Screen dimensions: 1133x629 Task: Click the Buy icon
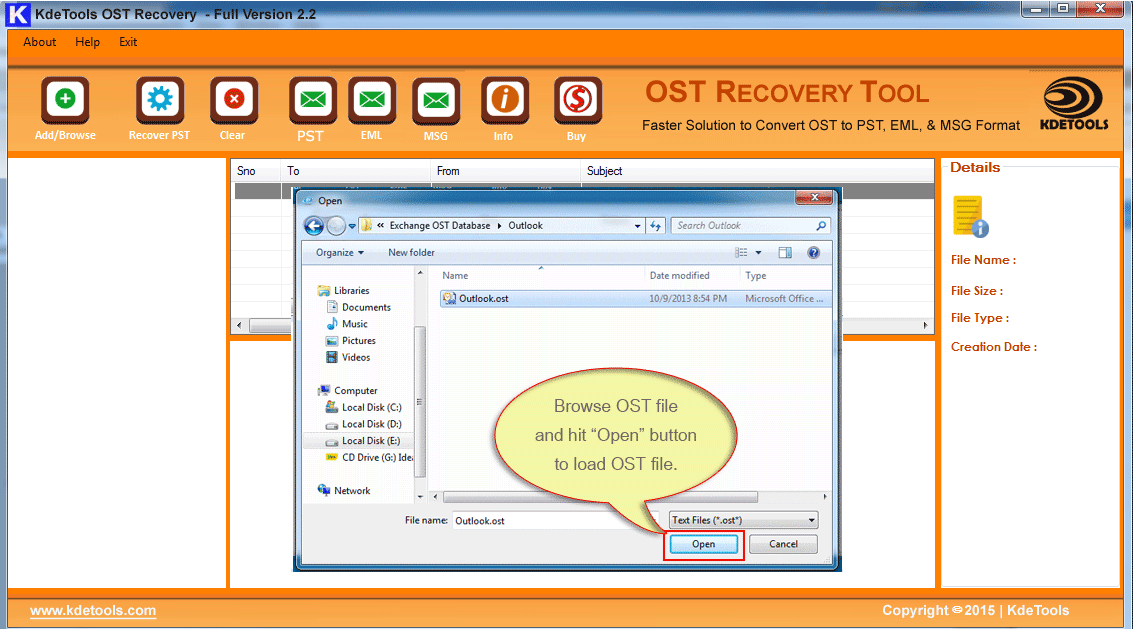tap(577, 101)
